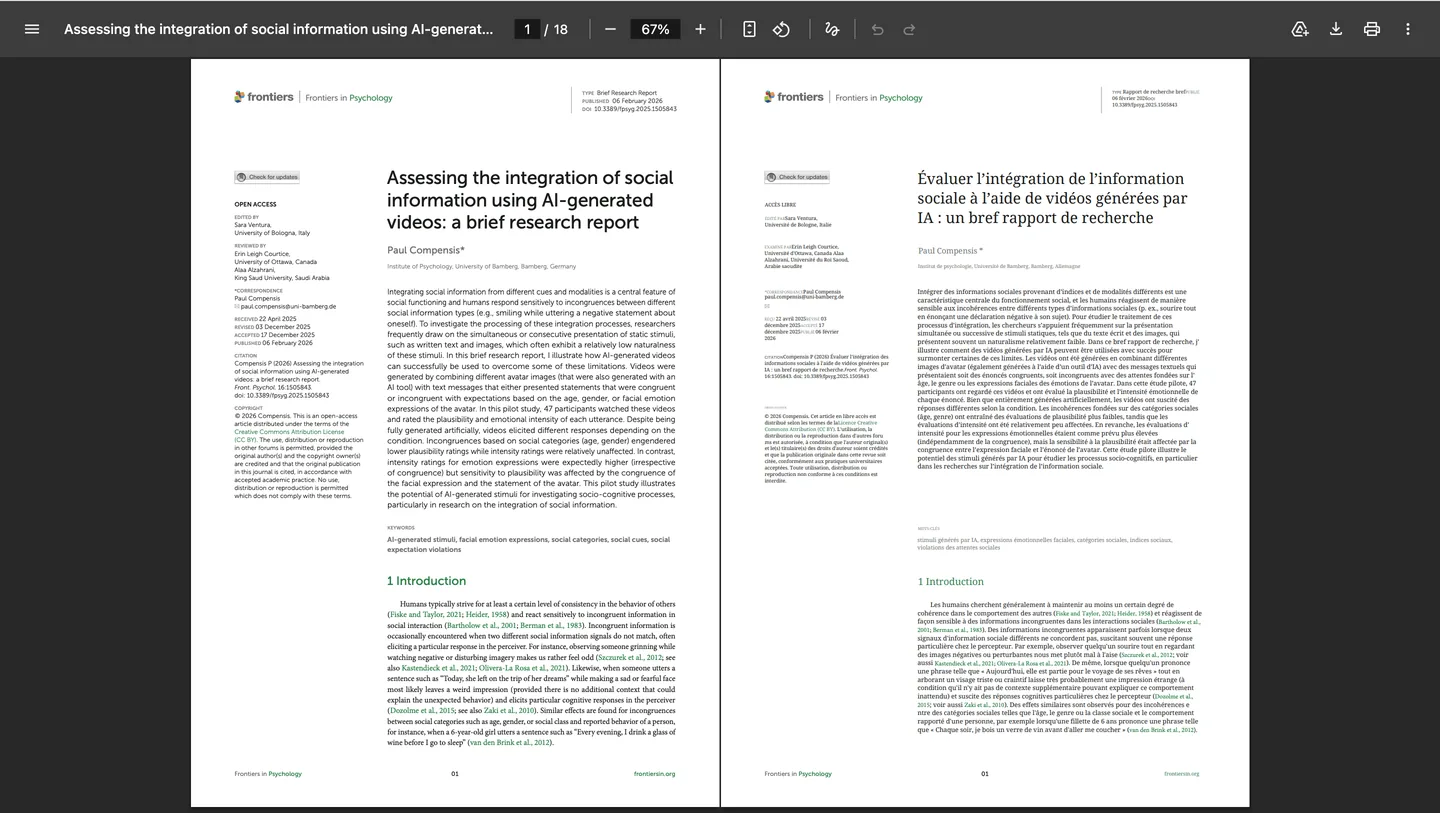Viewport: 1440px width, 813px height.
Task: Click Zaki et al., 2010 citation, English page
Action: pyautogui.click(x=509, y=710)
